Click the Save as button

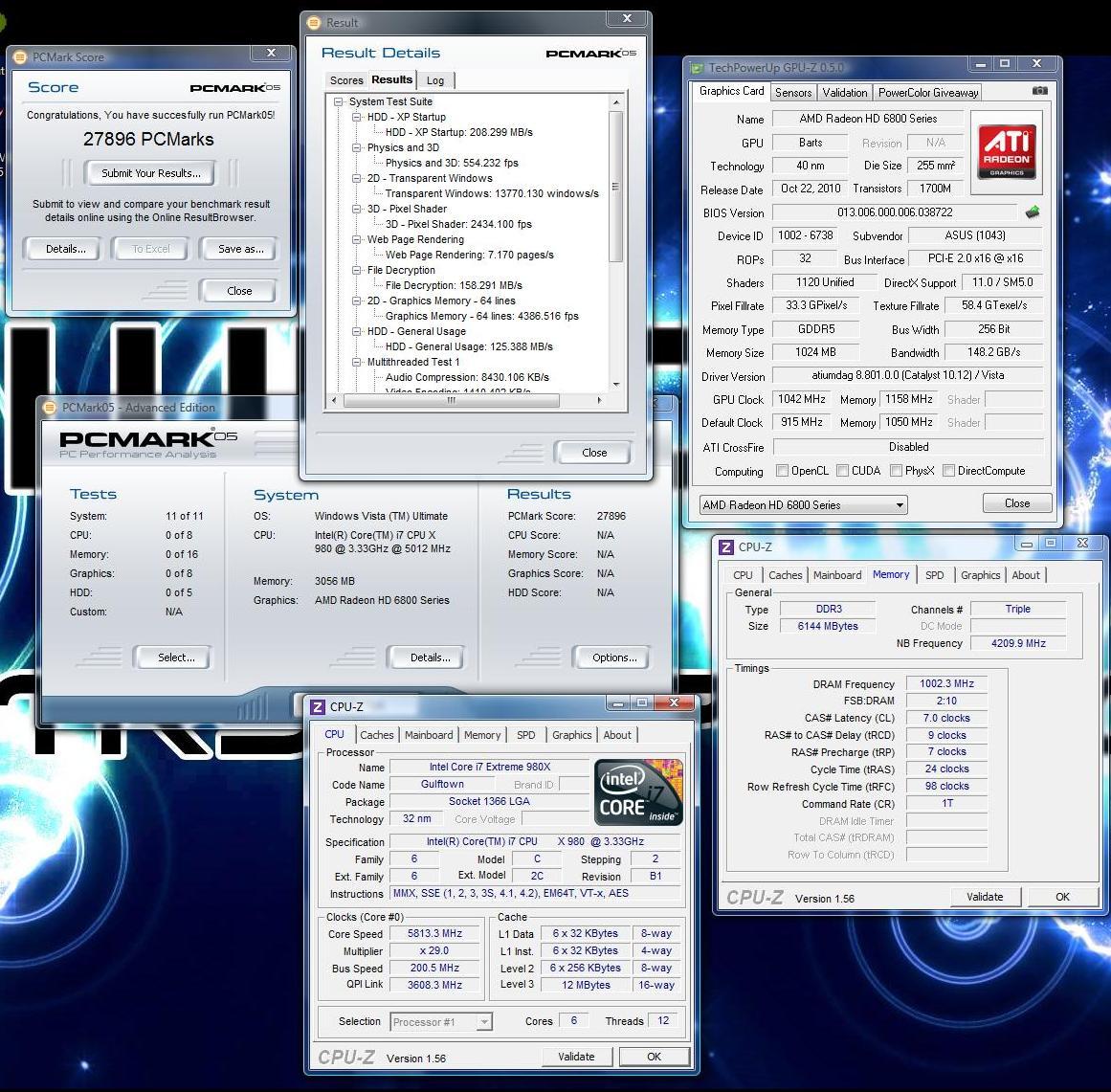(240, 249)
